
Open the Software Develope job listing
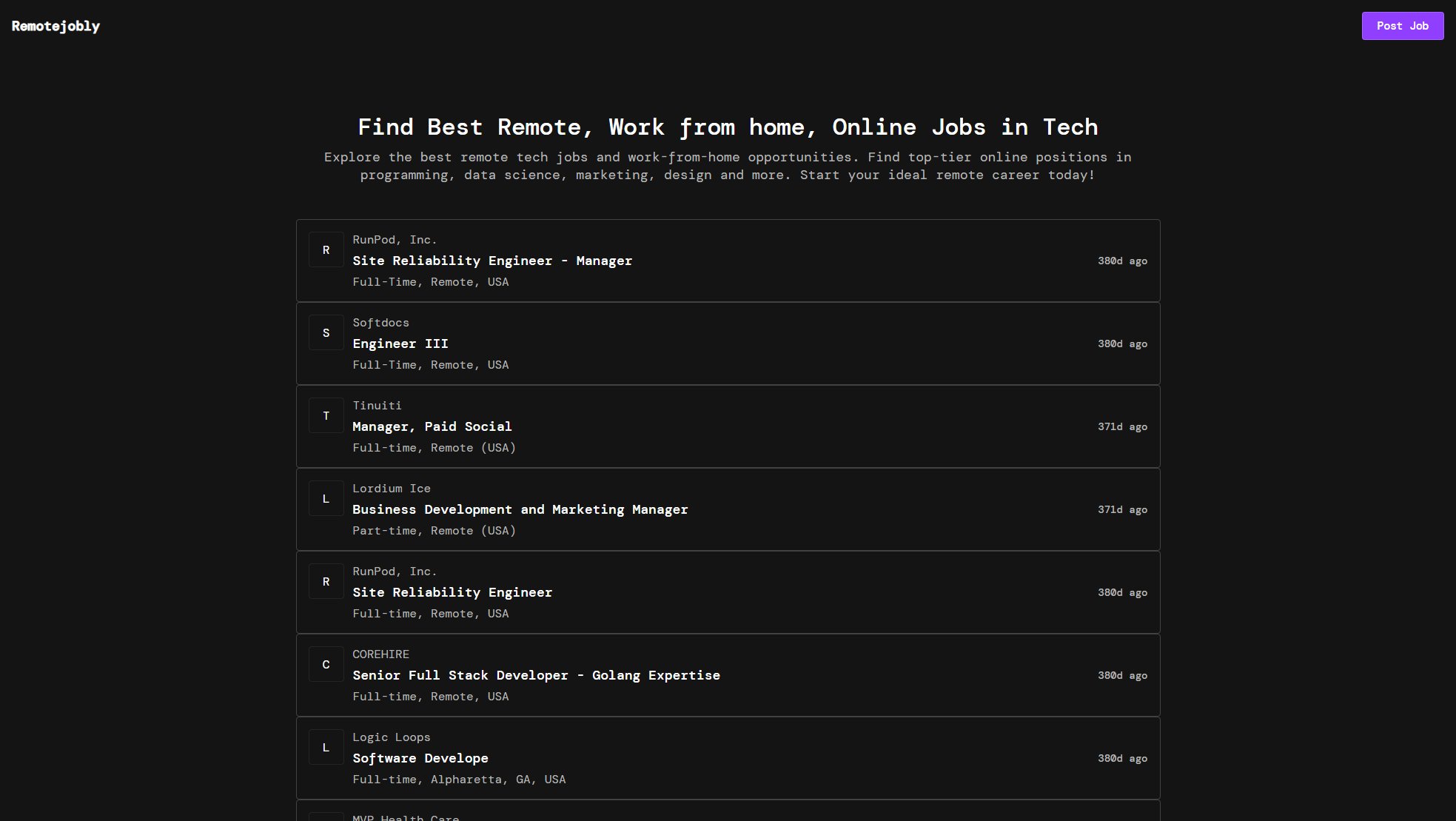[420, 758]
